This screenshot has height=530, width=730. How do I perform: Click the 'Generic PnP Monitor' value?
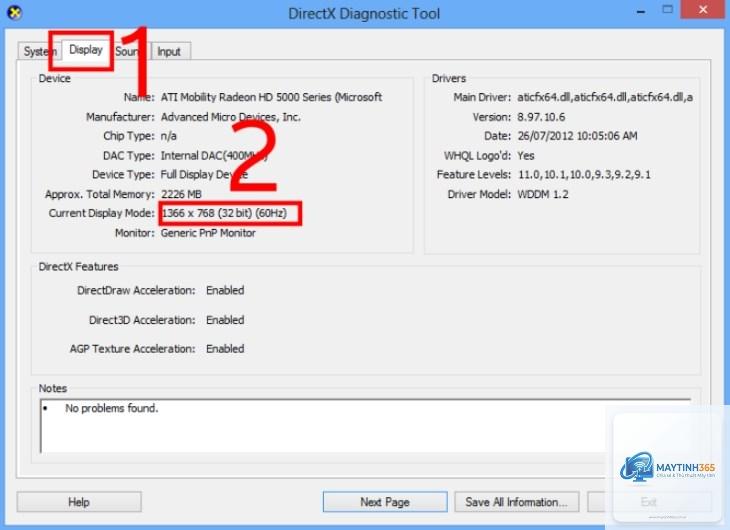tap(208, 233)
